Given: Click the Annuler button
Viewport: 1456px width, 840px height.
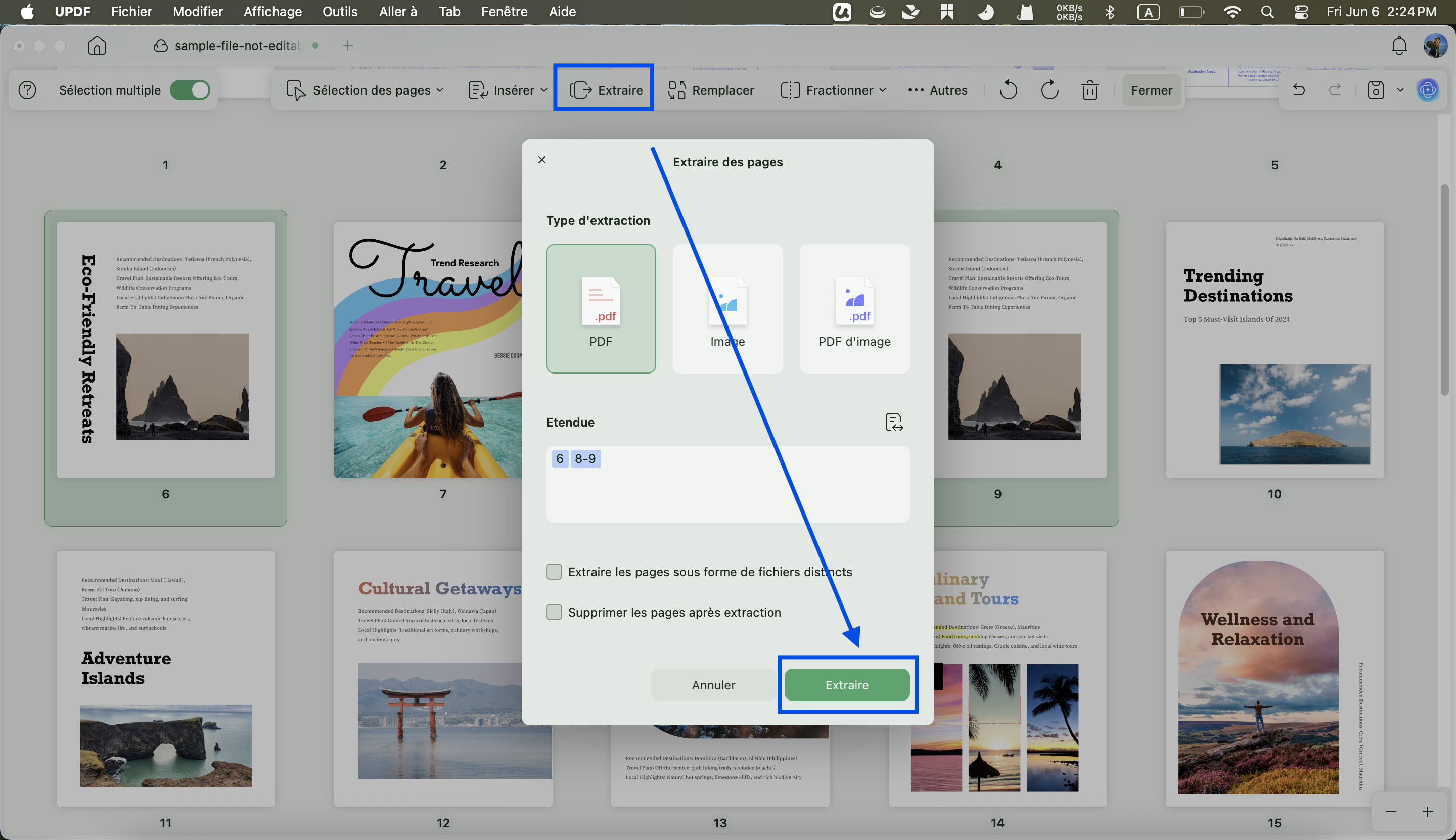Looking at the screenshot, I should pos(713,685).
